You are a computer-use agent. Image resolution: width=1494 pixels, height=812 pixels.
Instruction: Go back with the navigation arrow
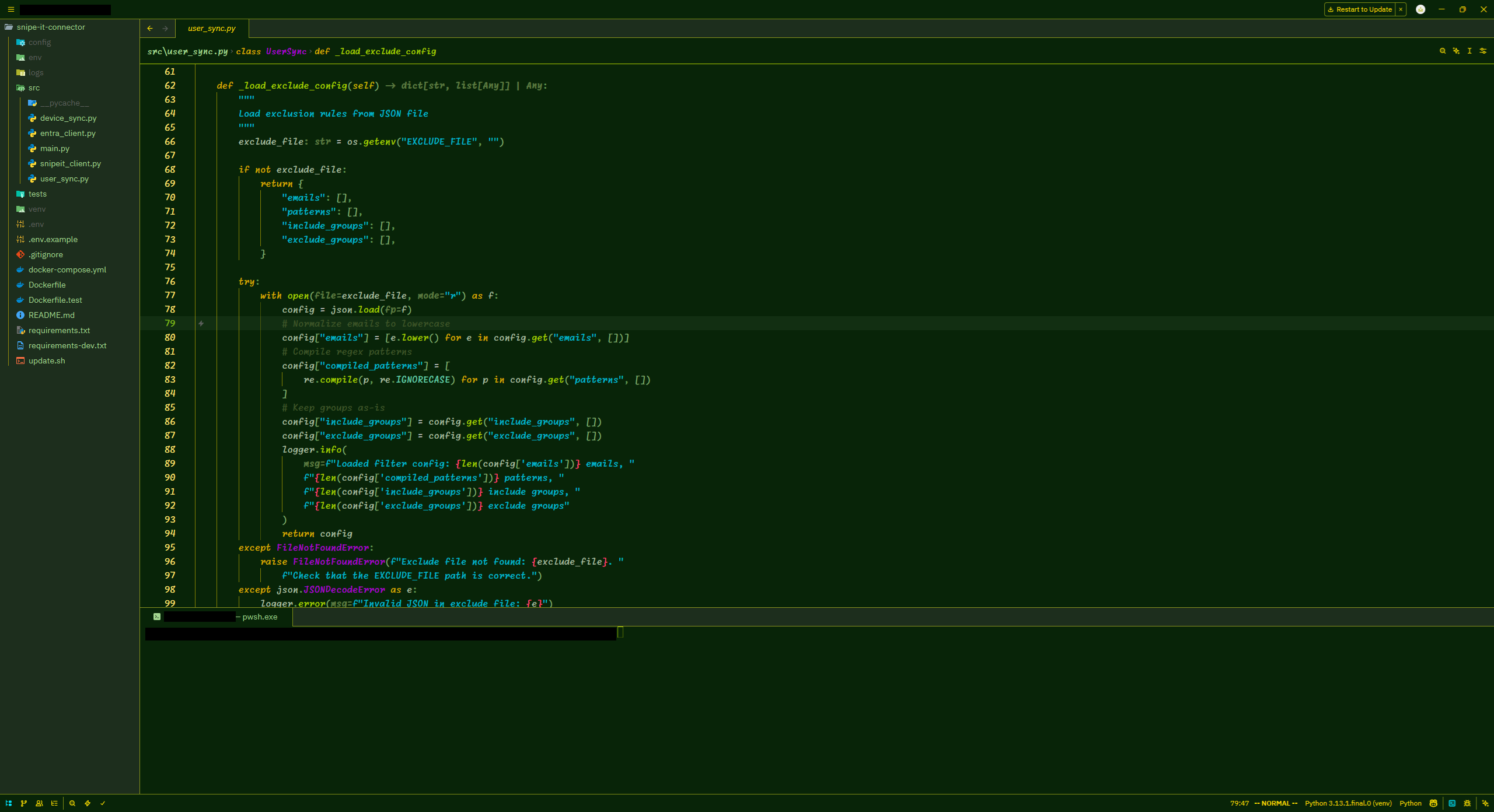pyautogui.click(x=150, y=29)
